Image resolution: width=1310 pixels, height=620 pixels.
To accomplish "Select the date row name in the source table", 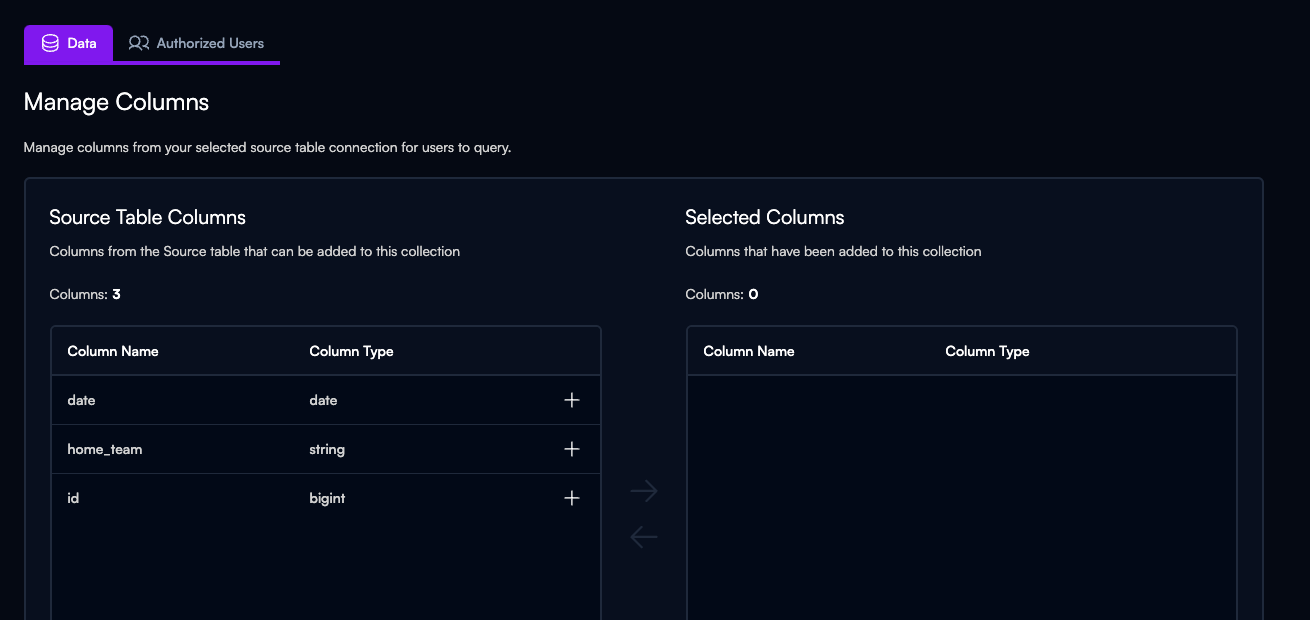I will [81, 400].
